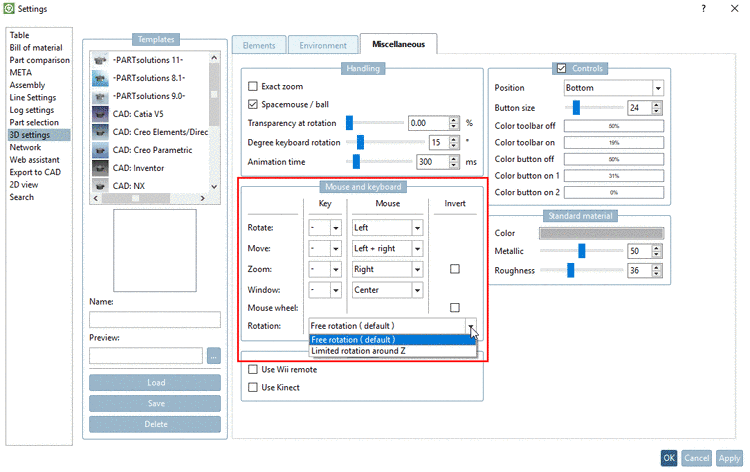Open the Move key dropdown
Image resolution: width=750 pixels, height=472 pixels.
325,248
